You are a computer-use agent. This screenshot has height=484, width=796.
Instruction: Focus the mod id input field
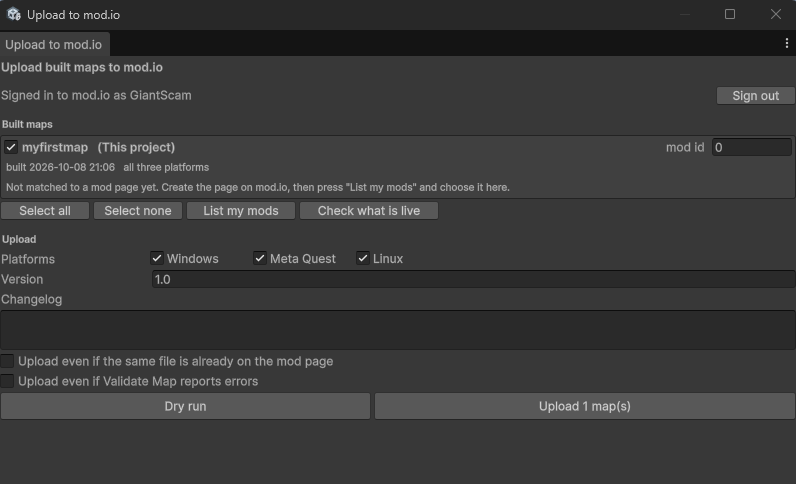pos(751,147)
